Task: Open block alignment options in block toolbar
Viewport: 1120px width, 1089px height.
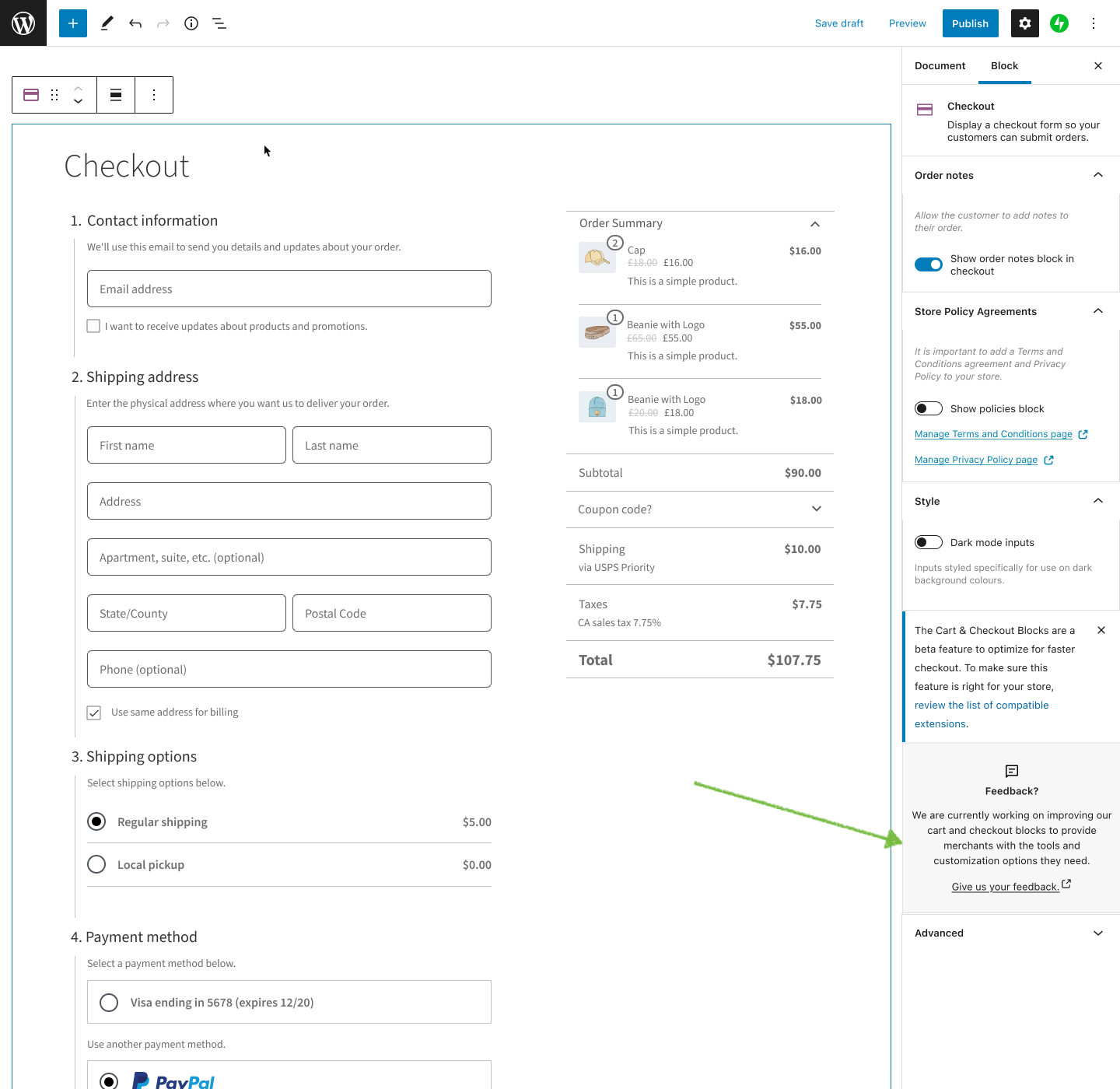Action: 115,94
